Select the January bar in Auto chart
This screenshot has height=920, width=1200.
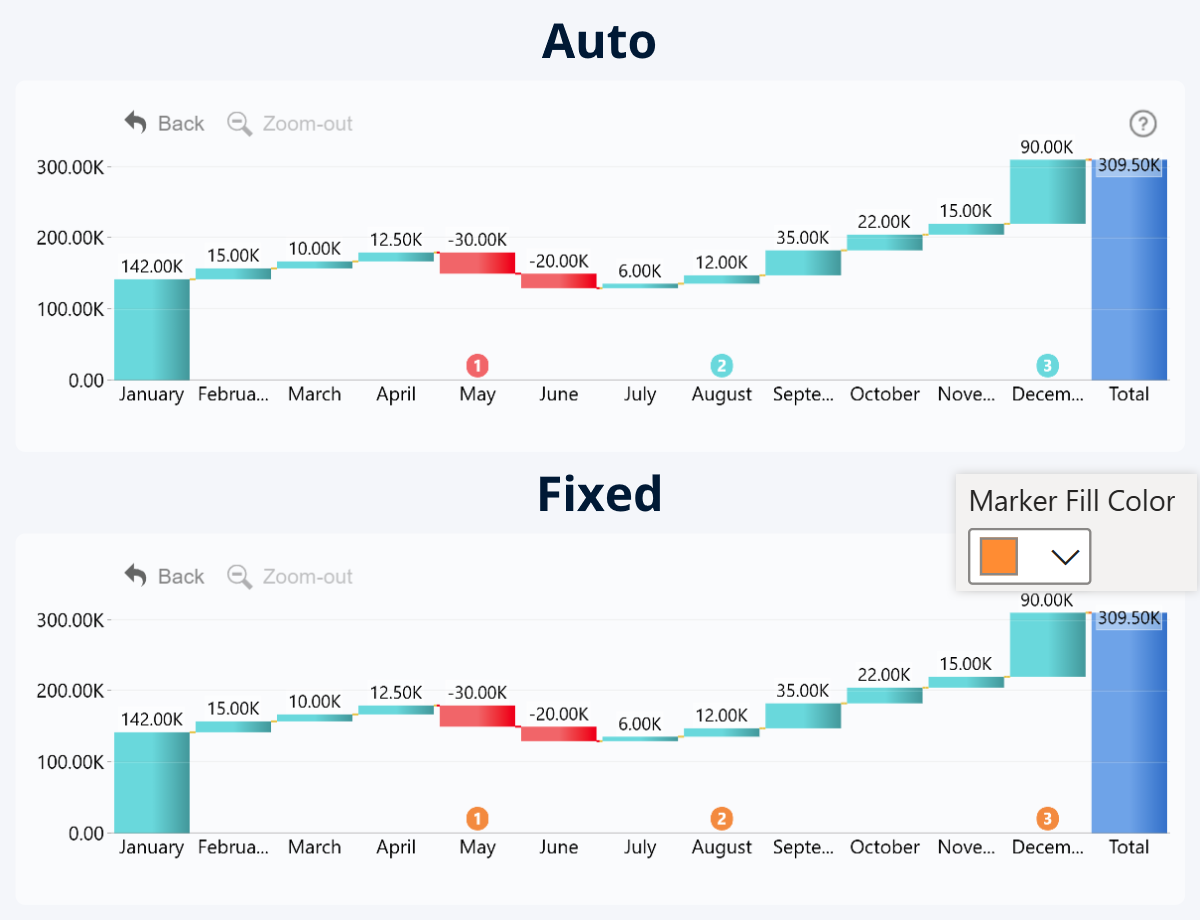coord(152,330)
